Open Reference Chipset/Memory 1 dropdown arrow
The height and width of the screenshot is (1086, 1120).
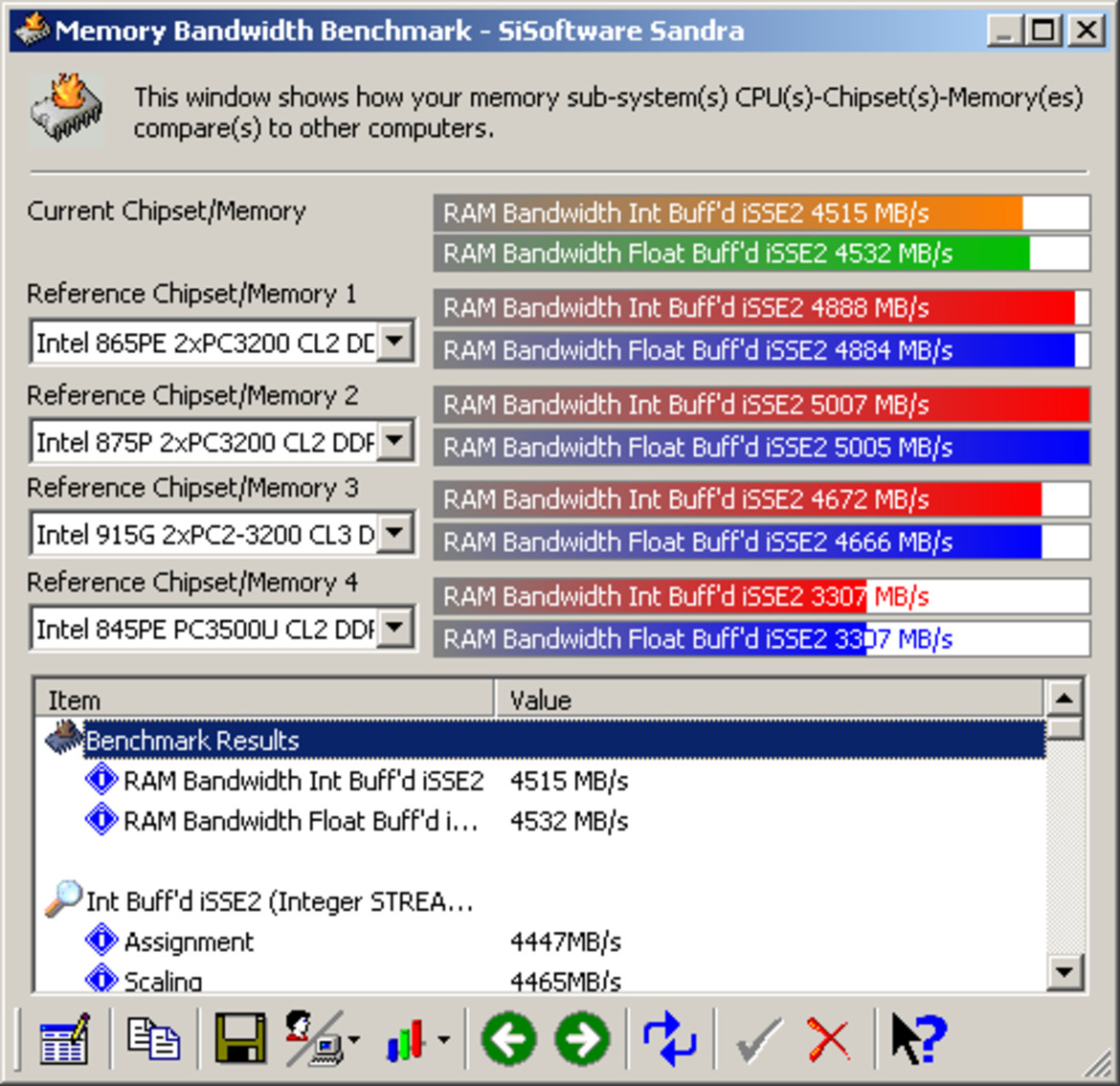point(395,342)
